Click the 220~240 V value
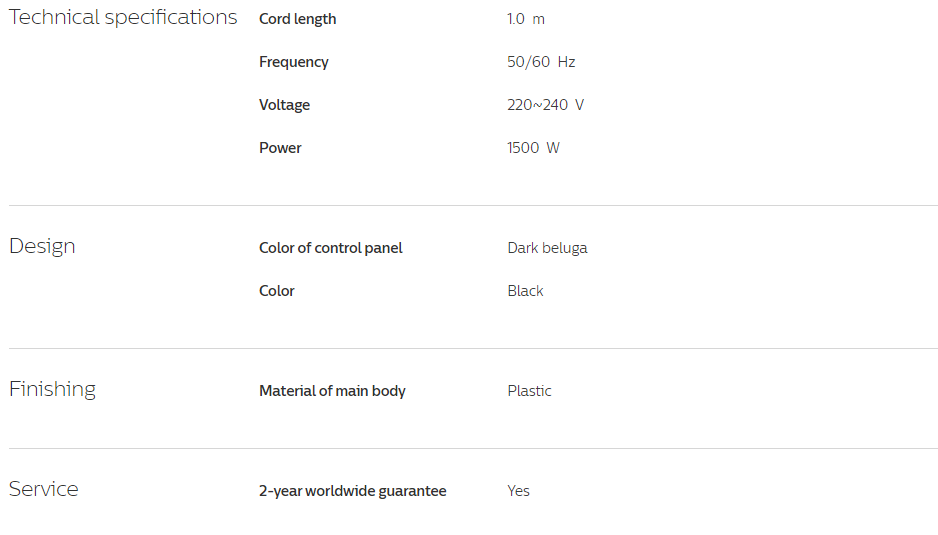938x535 pixels. click(x=546, y=105)
